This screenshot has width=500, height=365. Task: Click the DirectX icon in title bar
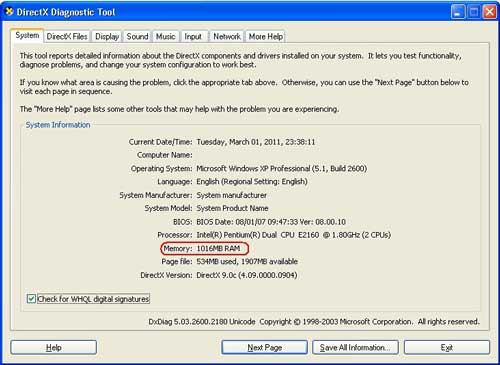click(x=9, y=12)
